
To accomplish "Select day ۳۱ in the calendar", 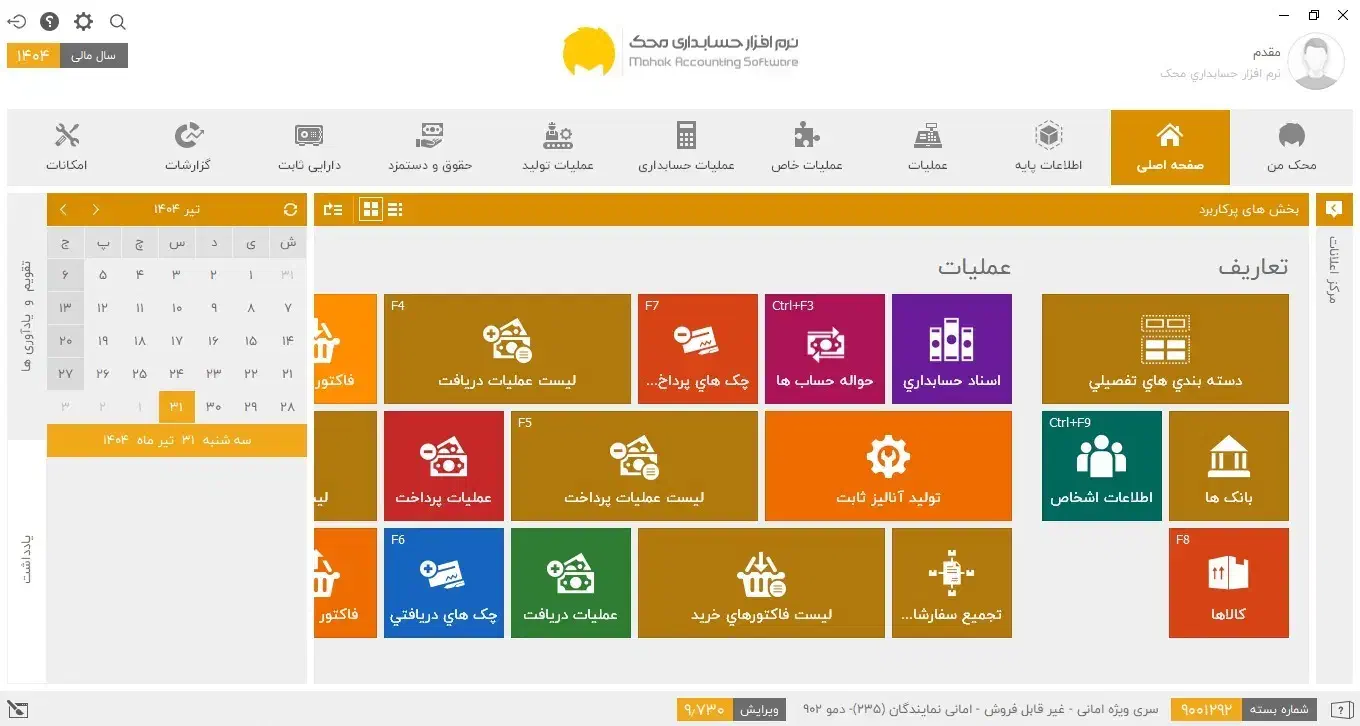I will point(176,406).
